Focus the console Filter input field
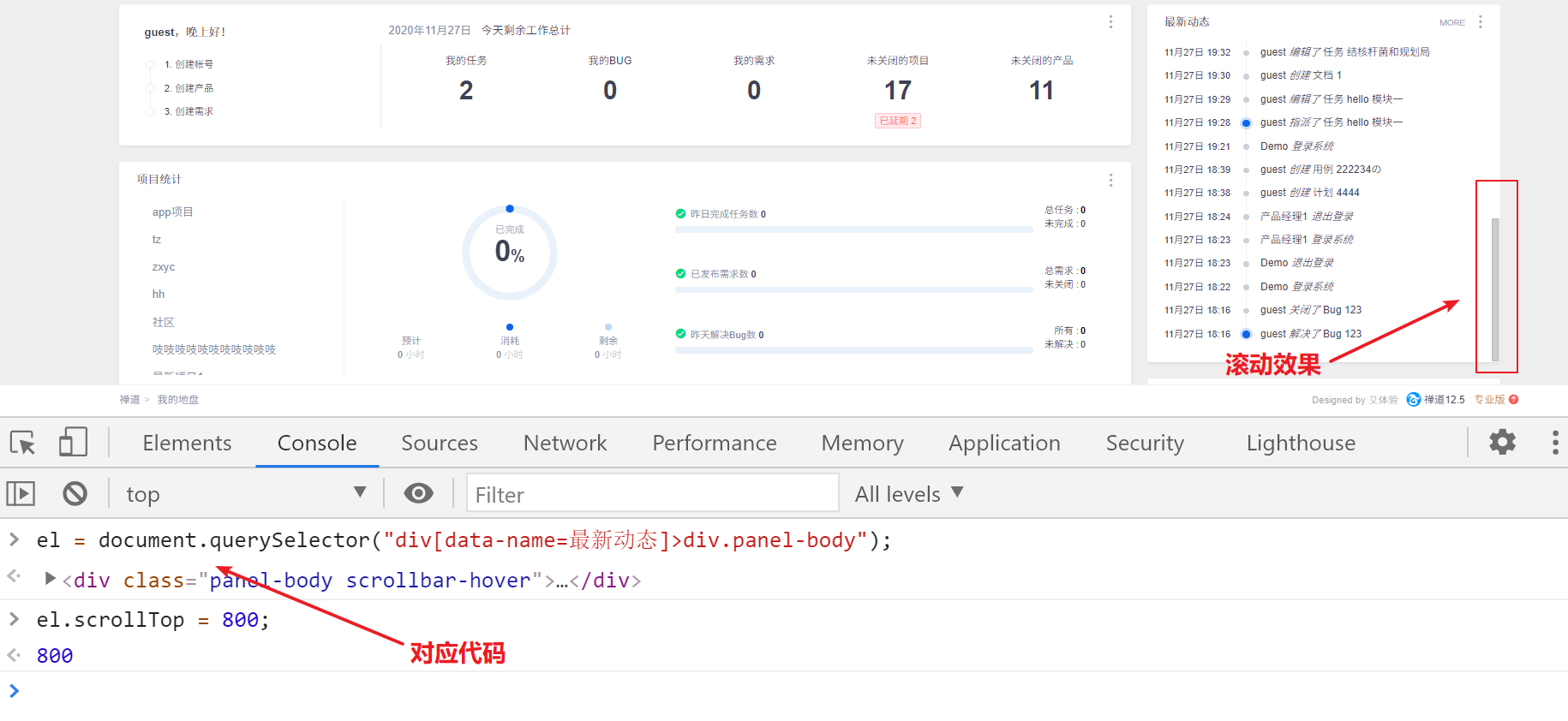Screen dimensions: 1568x721 point(652,494)
